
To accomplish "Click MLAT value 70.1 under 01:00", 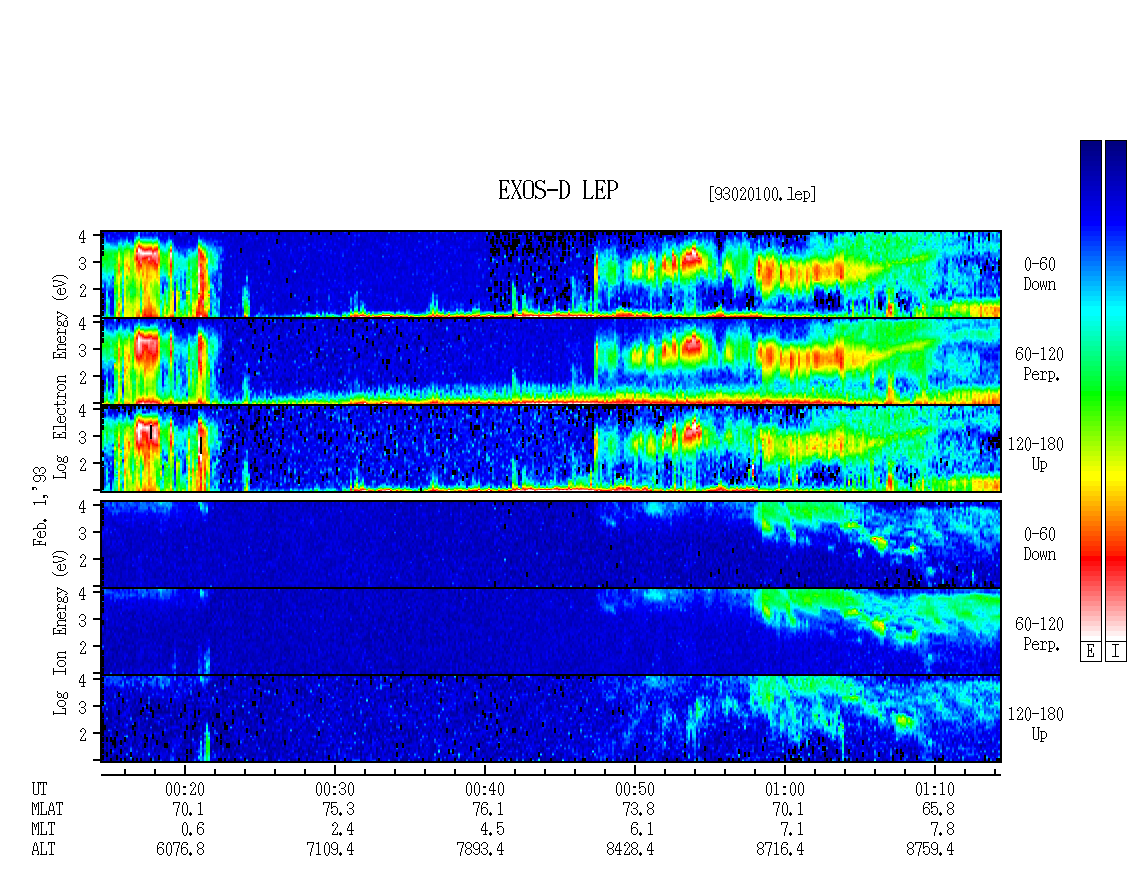I will click(x=788, y=809).
